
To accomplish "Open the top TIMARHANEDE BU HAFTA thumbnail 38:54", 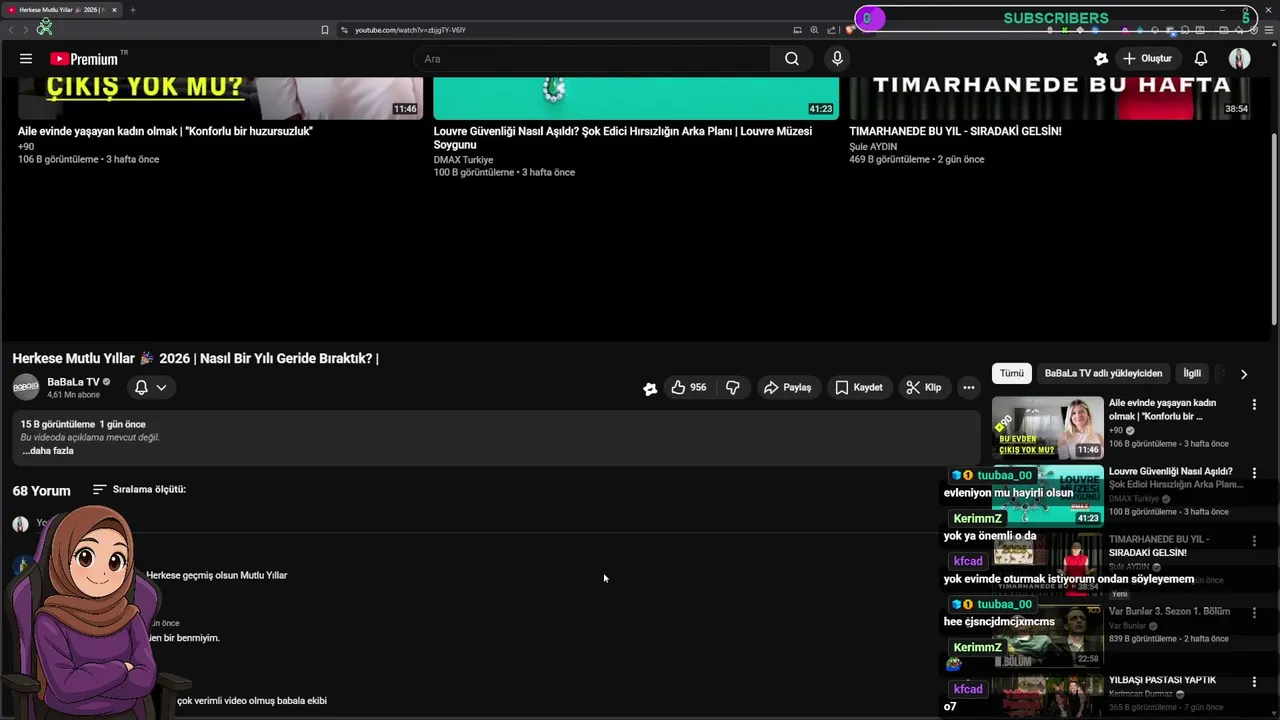I will [x=1050, y=98].
